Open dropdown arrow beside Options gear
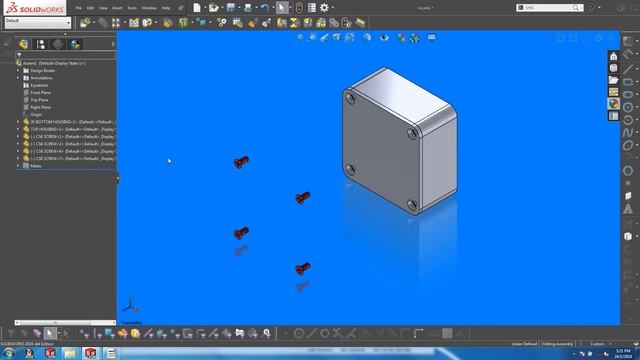This screenshot has width=640, height=360. 333,7
